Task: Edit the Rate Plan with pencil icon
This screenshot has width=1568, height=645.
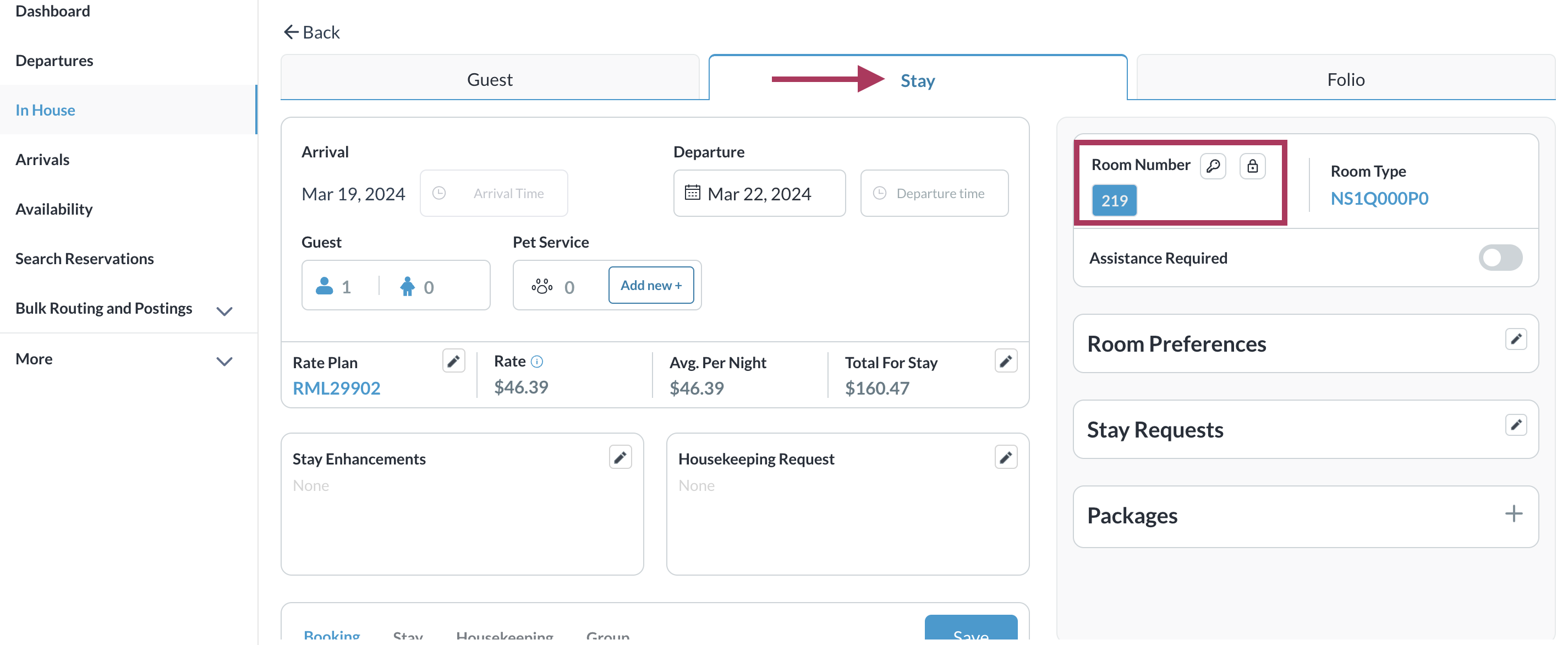Action: pyautogui.click(x=453, y=361)
